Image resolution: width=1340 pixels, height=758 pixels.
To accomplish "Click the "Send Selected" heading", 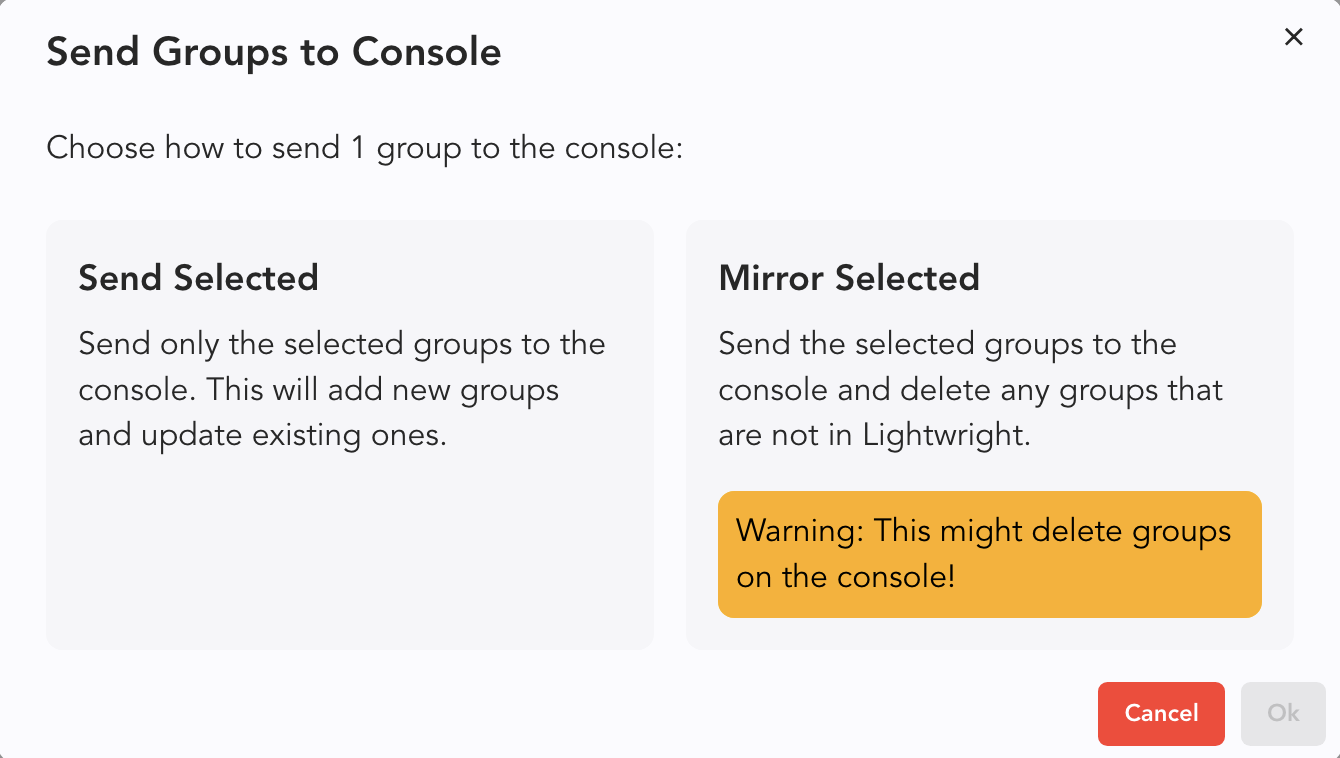I will pyautogui.click(x=198, y=277).
